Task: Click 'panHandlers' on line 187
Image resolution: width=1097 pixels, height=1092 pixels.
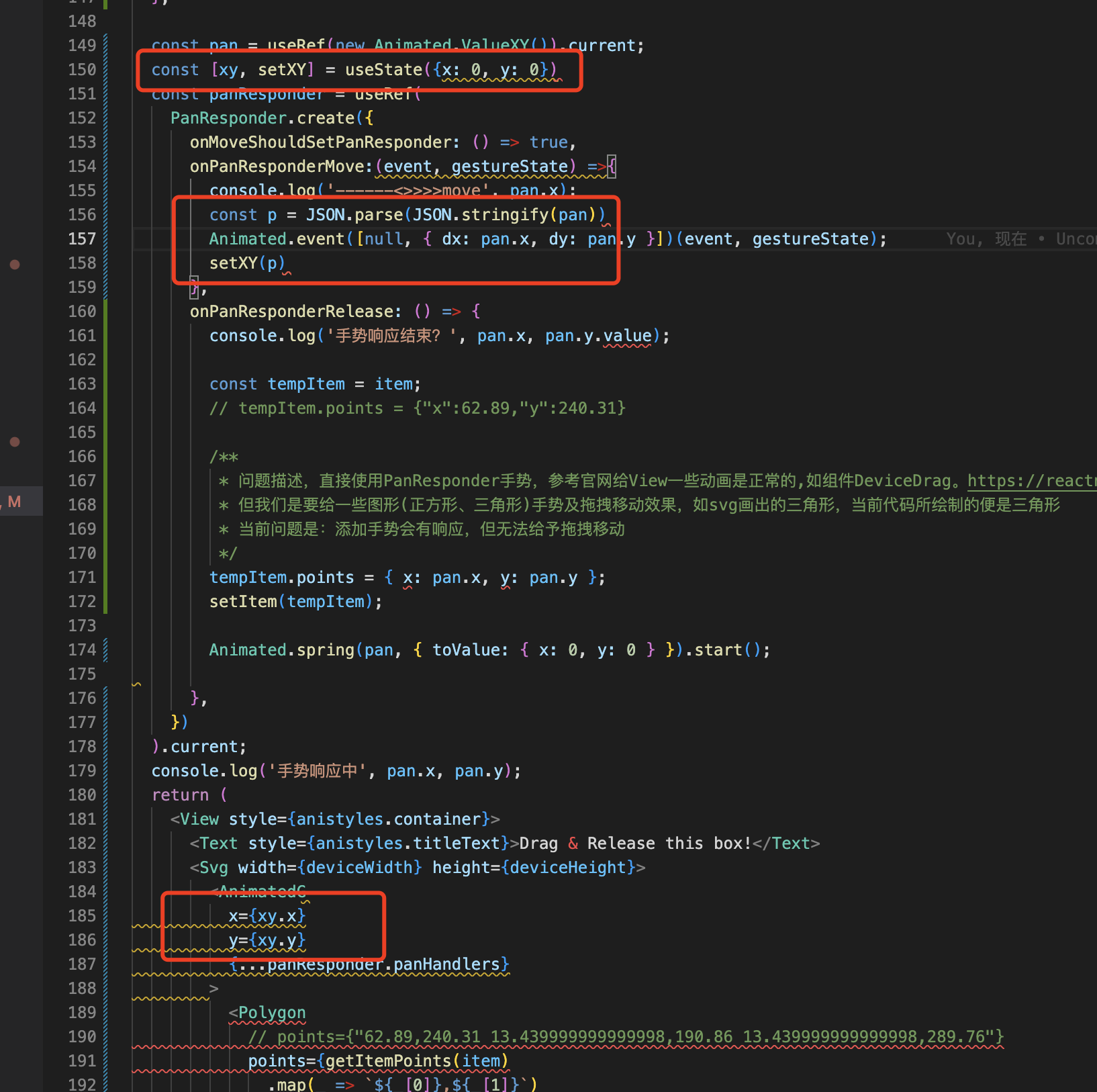Action: (x=446, y=964)
